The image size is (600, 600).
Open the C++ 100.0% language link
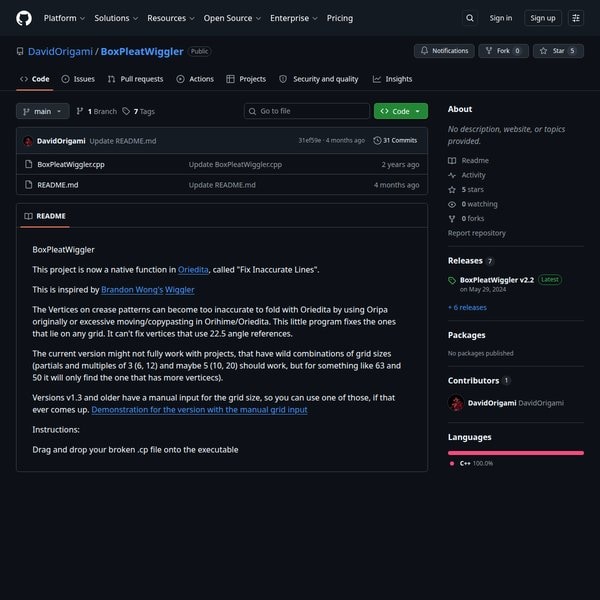[472, 463]
